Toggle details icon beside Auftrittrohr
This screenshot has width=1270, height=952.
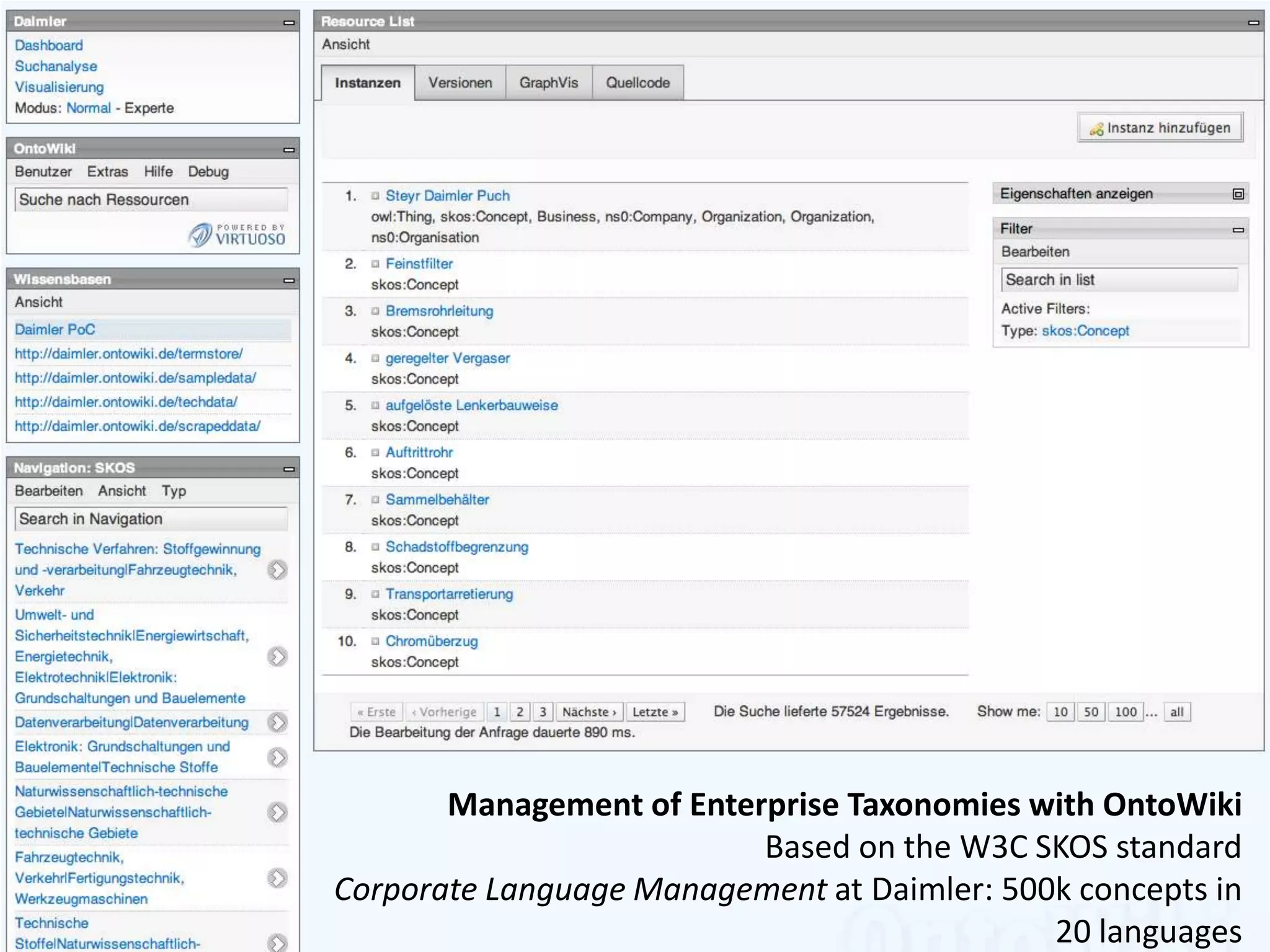tap(375, 452)
